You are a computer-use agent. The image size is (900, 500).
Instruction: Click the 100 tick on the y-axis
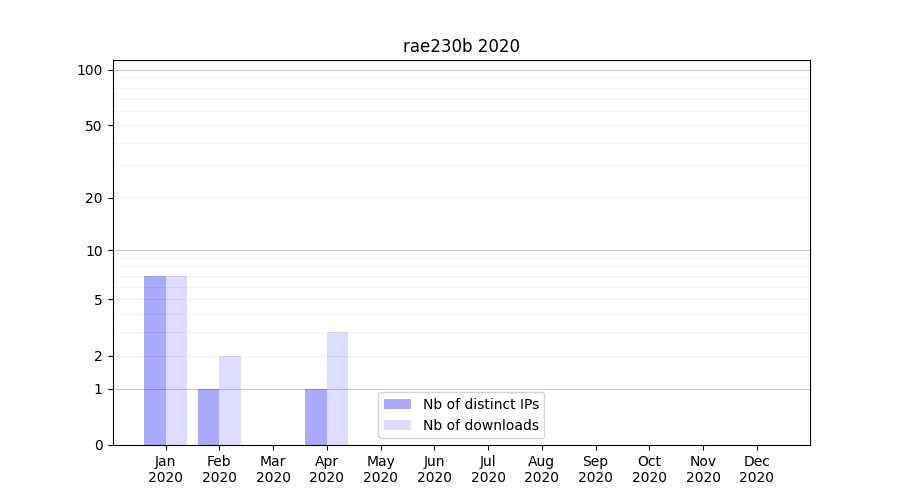90,70
